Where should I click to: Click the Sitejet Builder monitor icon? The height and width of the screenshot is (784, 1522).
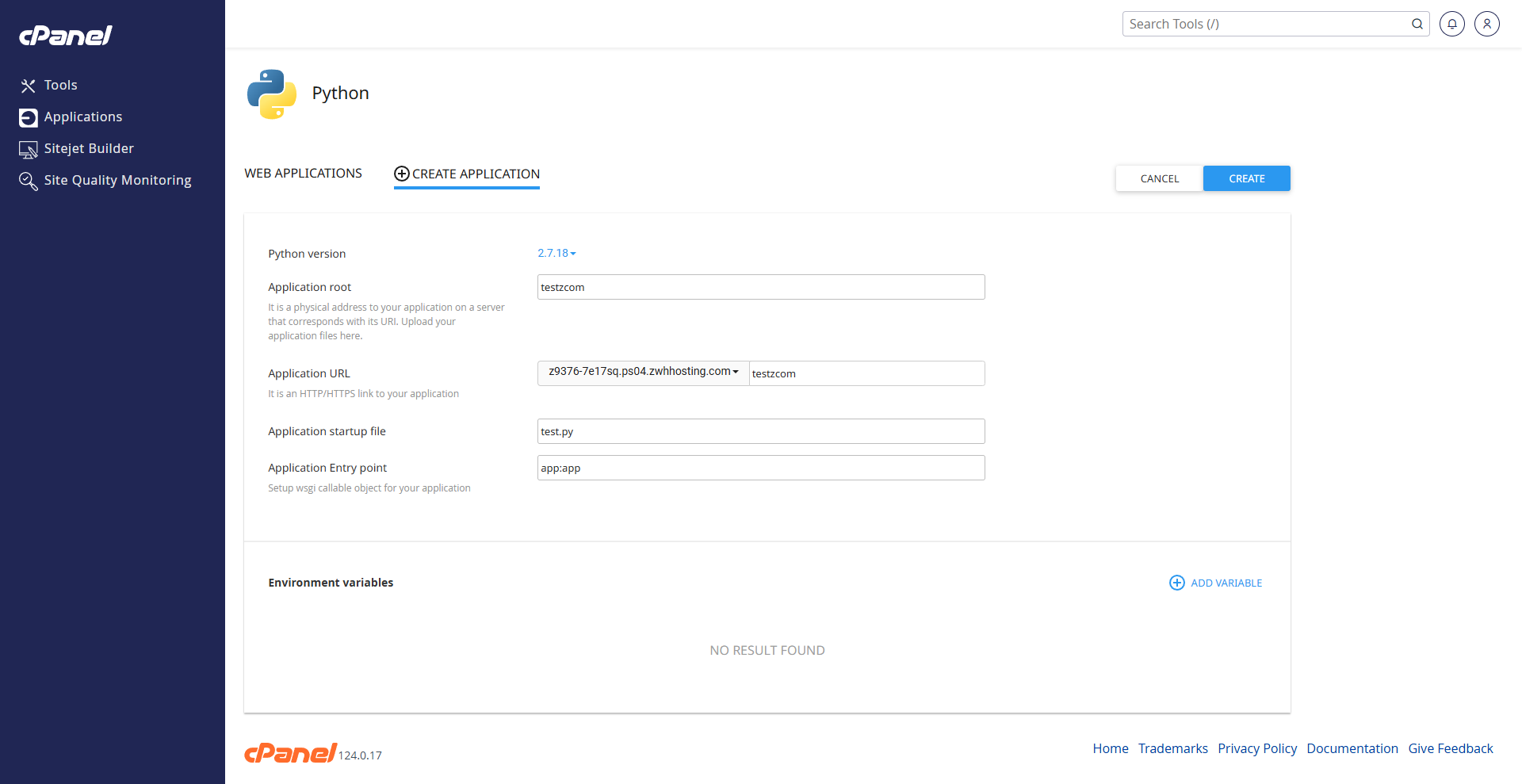(x=29, y=149)
